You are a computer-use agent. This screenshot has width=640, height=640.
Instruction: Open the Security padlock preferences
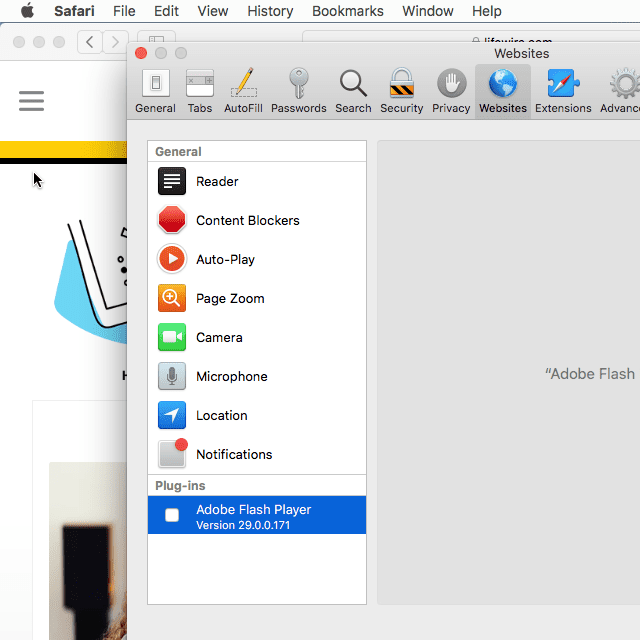pos(401,91)
